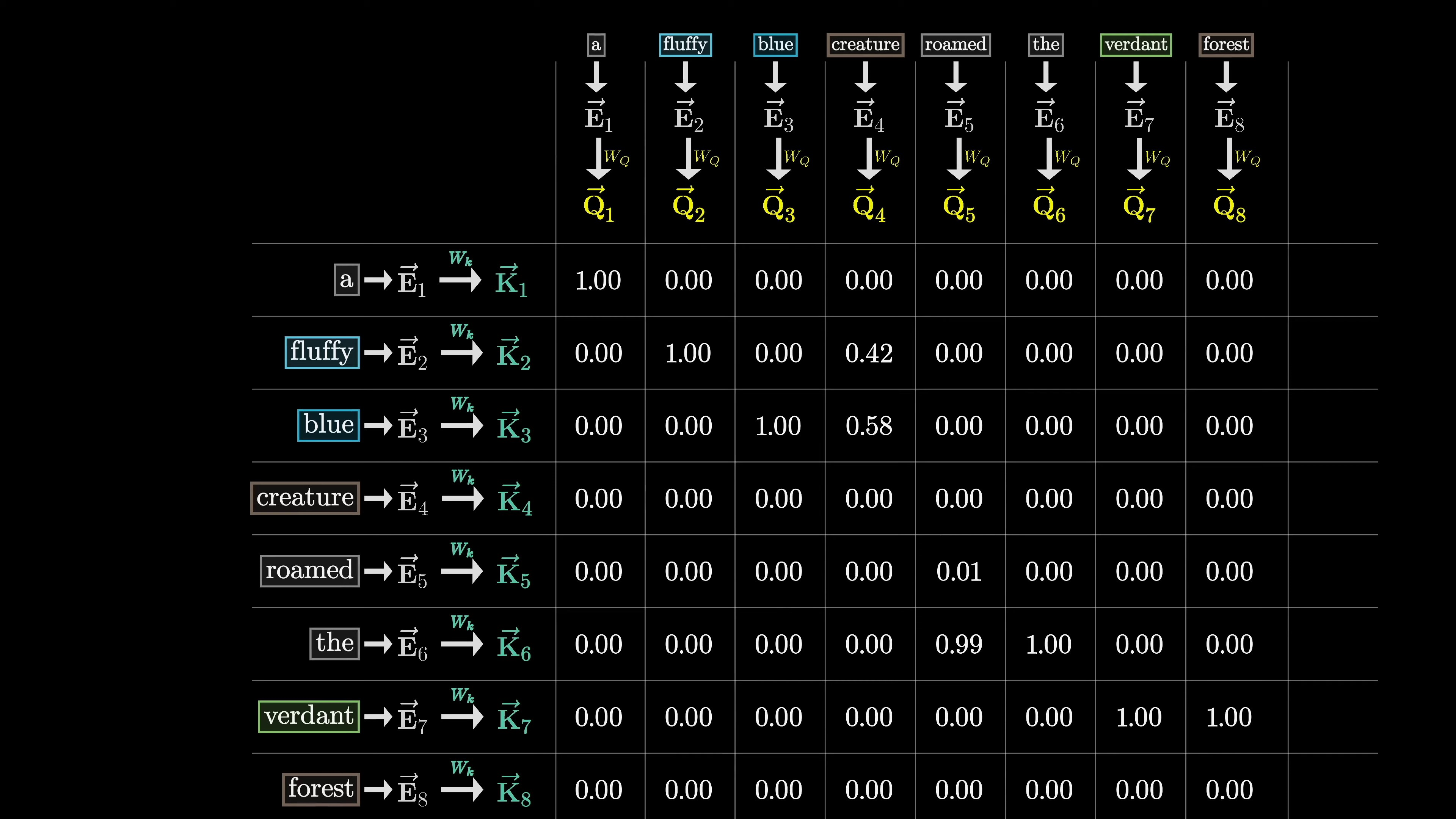Select the 'fluffy' token box at the top
This screenshot has height=819, width=1456.
(x=685, y=45)
